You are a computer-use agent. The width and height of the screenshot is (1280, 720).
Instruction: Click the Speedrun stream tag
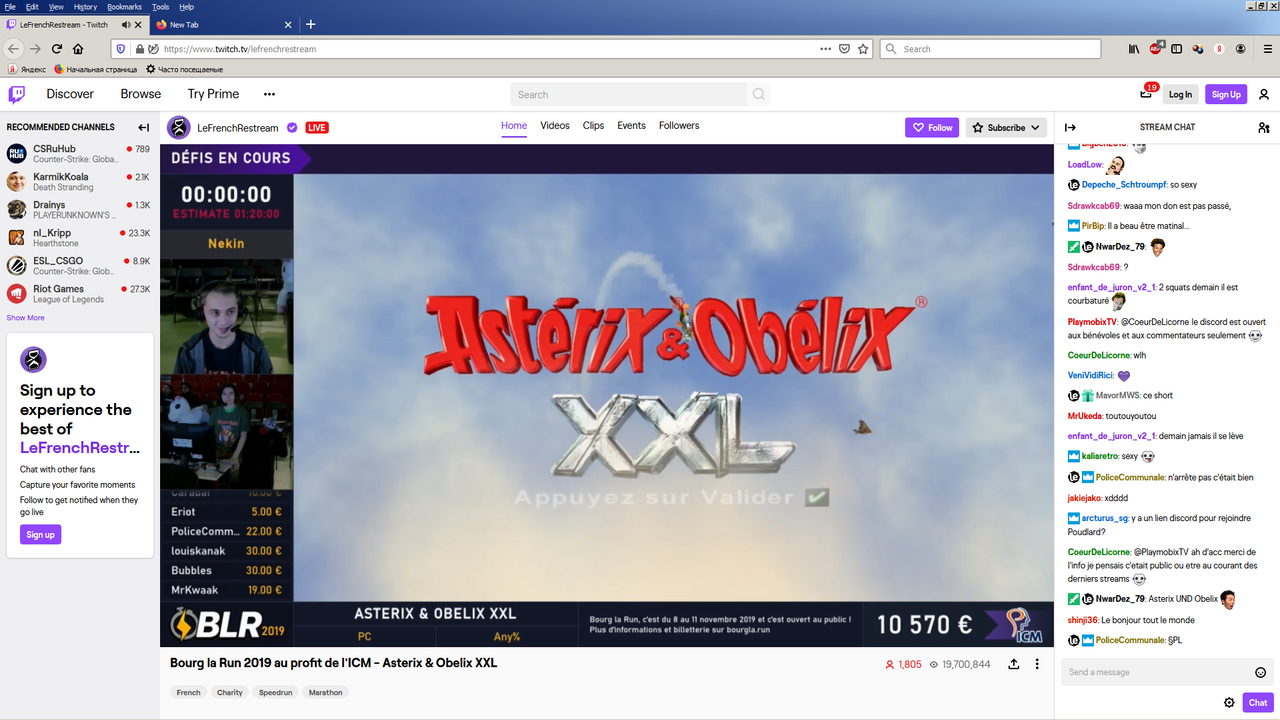pyautogui.click(x=276, y=692)
